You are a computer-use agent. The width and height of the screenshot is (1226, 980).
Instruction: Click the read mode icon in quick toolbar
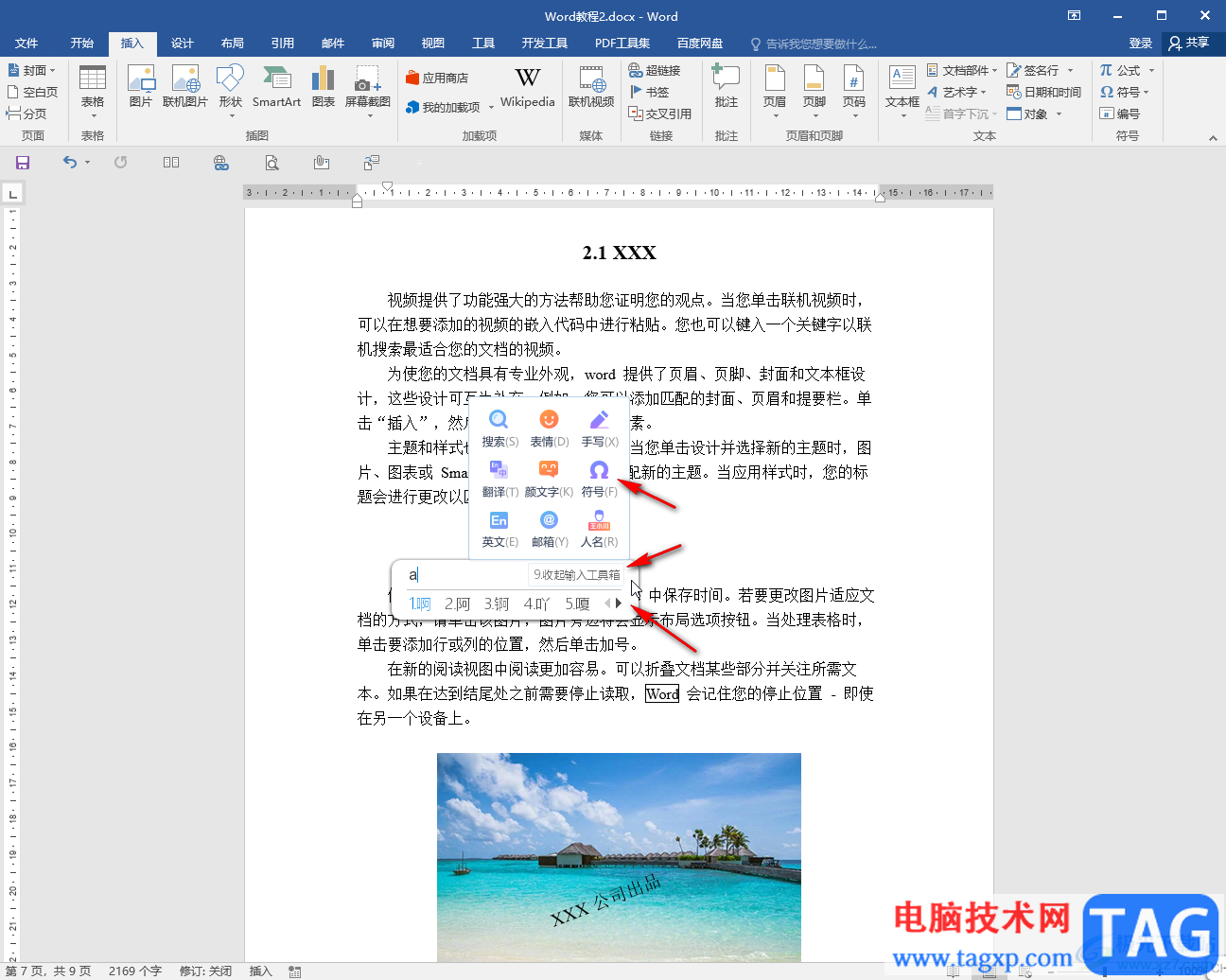pyautogui.click(x=171, y=163)
